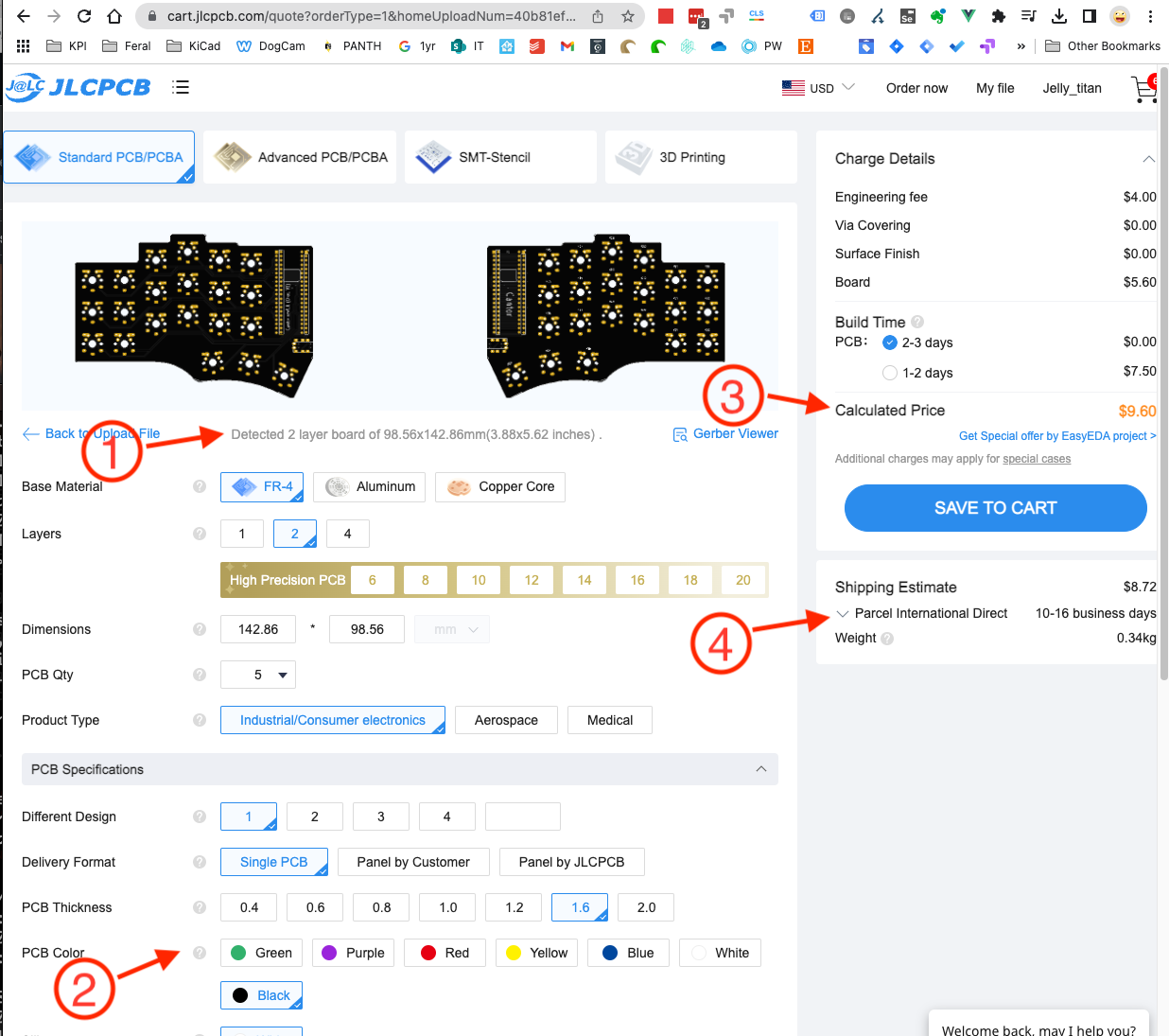This screenshot has width=1169, height=1036.
Task: Open the special cases link
Action: coord(1037,459)
